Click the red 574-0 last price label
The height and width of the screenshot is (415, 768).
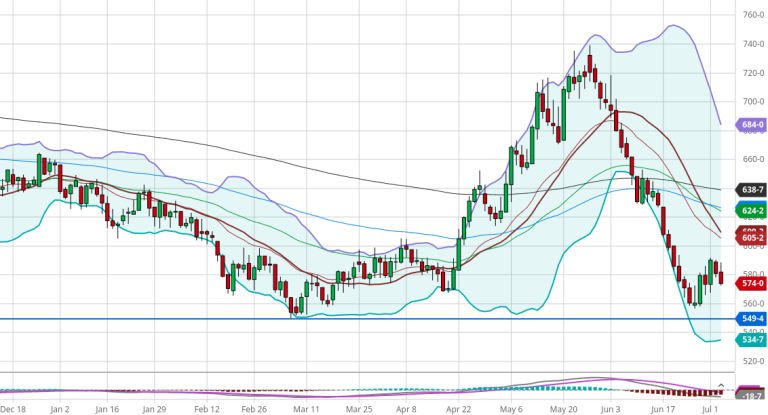[752, 283]
